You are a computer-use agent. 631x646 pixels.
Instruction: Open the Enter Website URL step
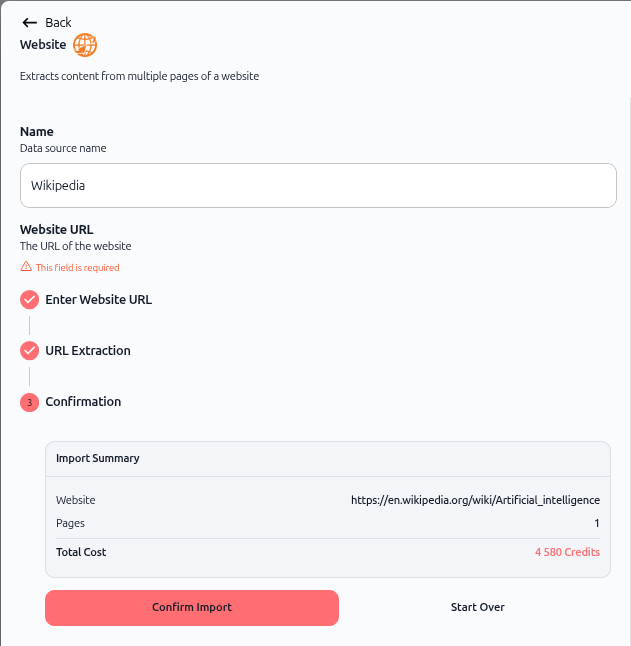click(x=98, y=300)
